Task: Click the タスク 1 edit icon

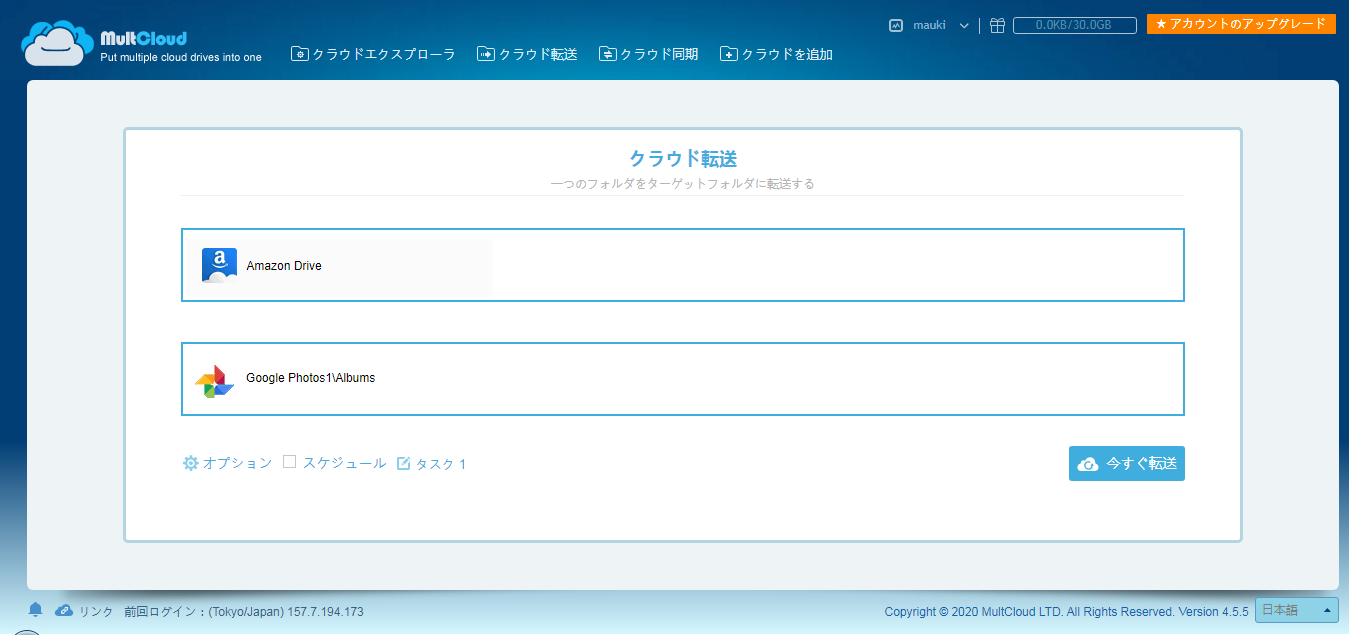Action: pos(404,464)
